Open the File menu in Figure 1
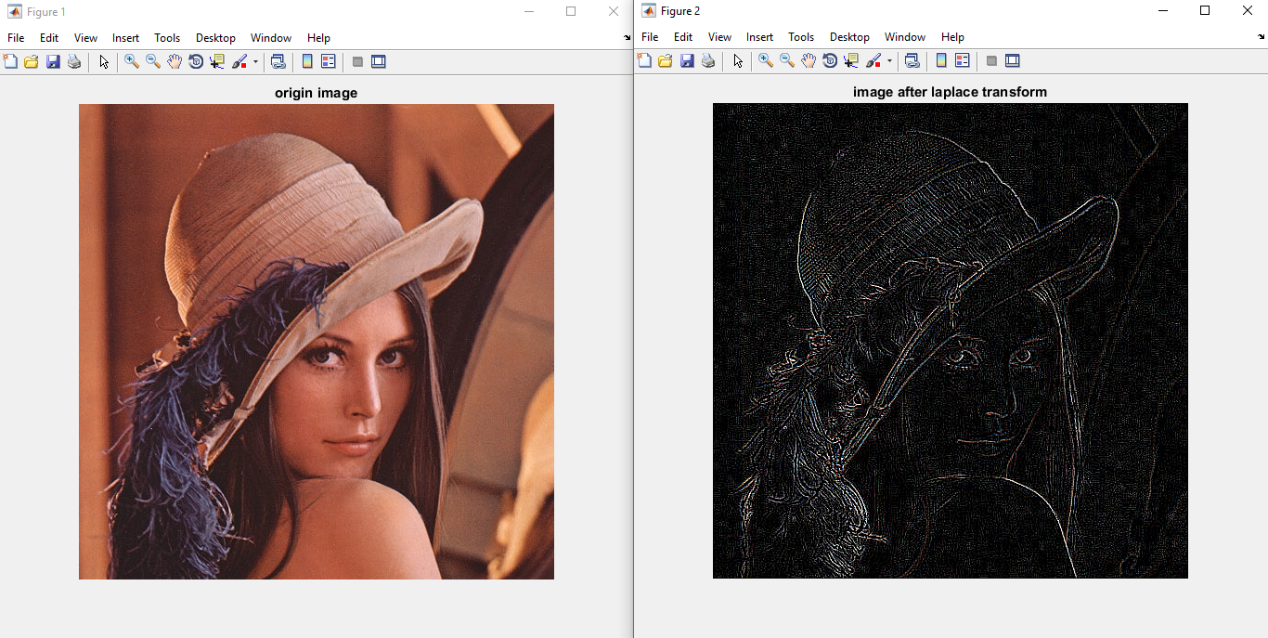The image size is (1268, 638). [16, 38]
